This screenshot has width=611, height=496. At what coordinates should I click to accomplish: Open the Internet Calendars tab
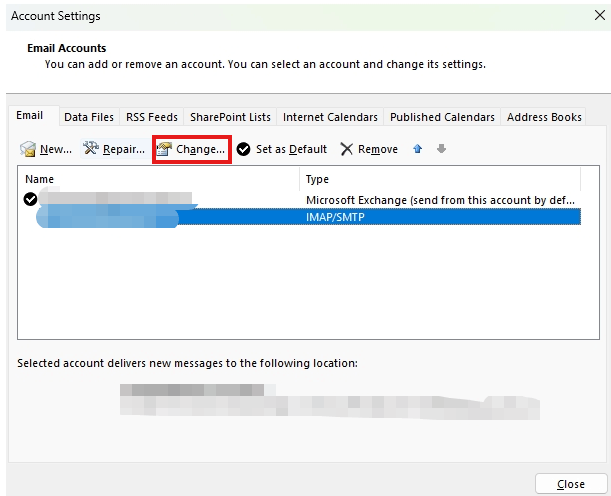(x=330, y=117)
